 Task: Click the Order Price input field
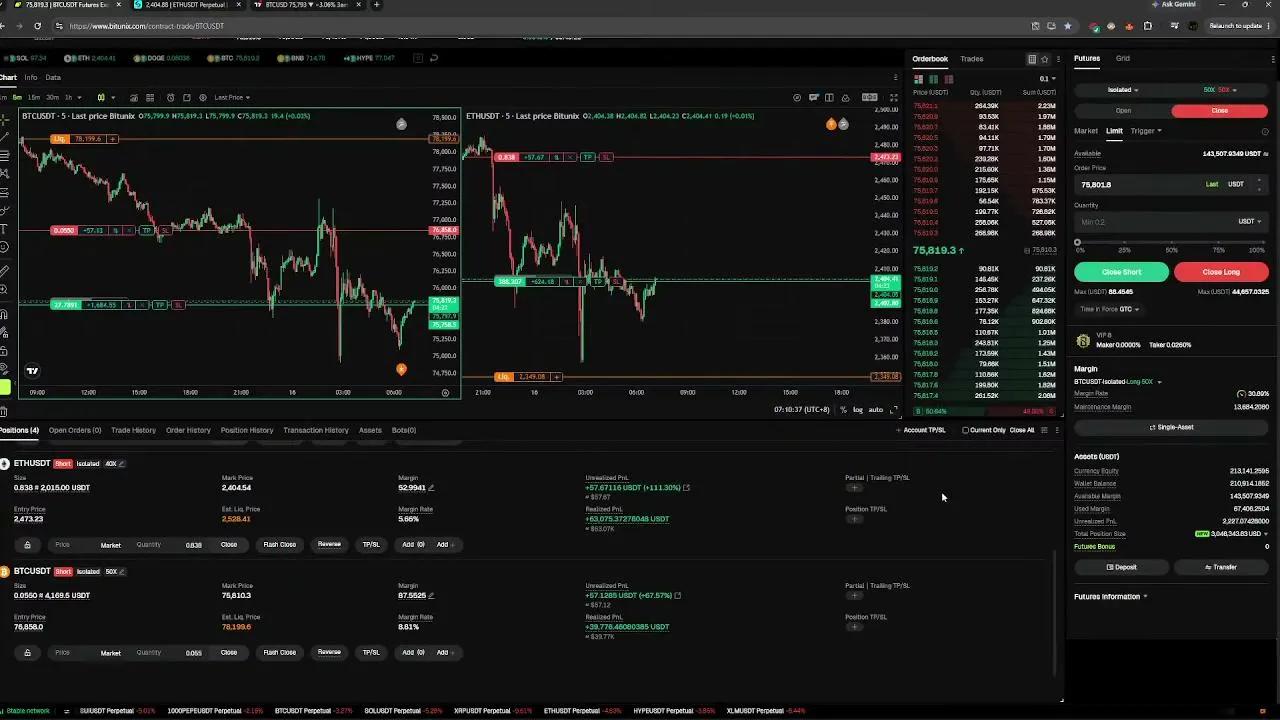1171,185
